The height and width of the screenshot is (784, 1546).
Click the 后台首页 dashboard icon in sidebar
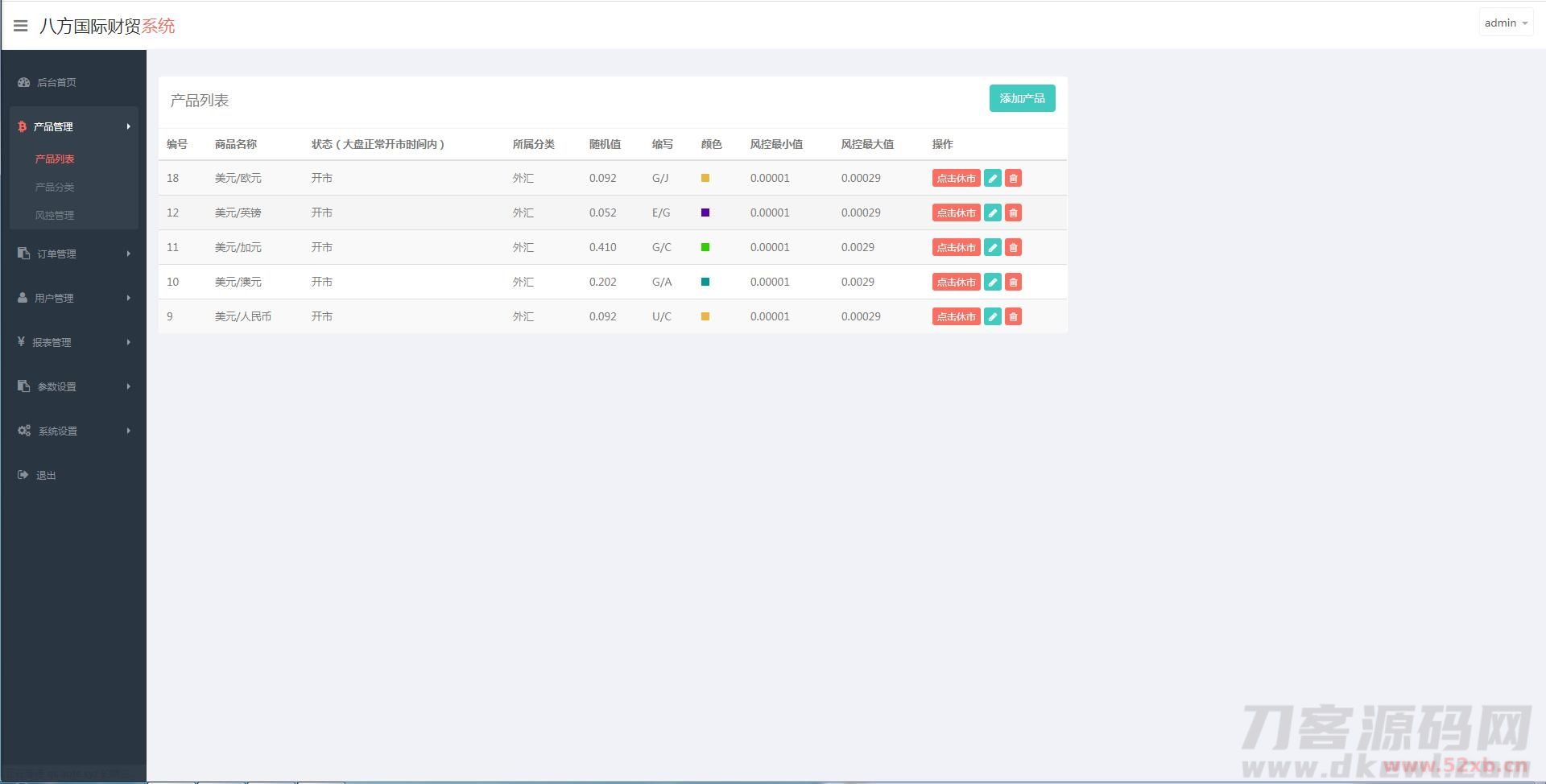coord(23,82)
